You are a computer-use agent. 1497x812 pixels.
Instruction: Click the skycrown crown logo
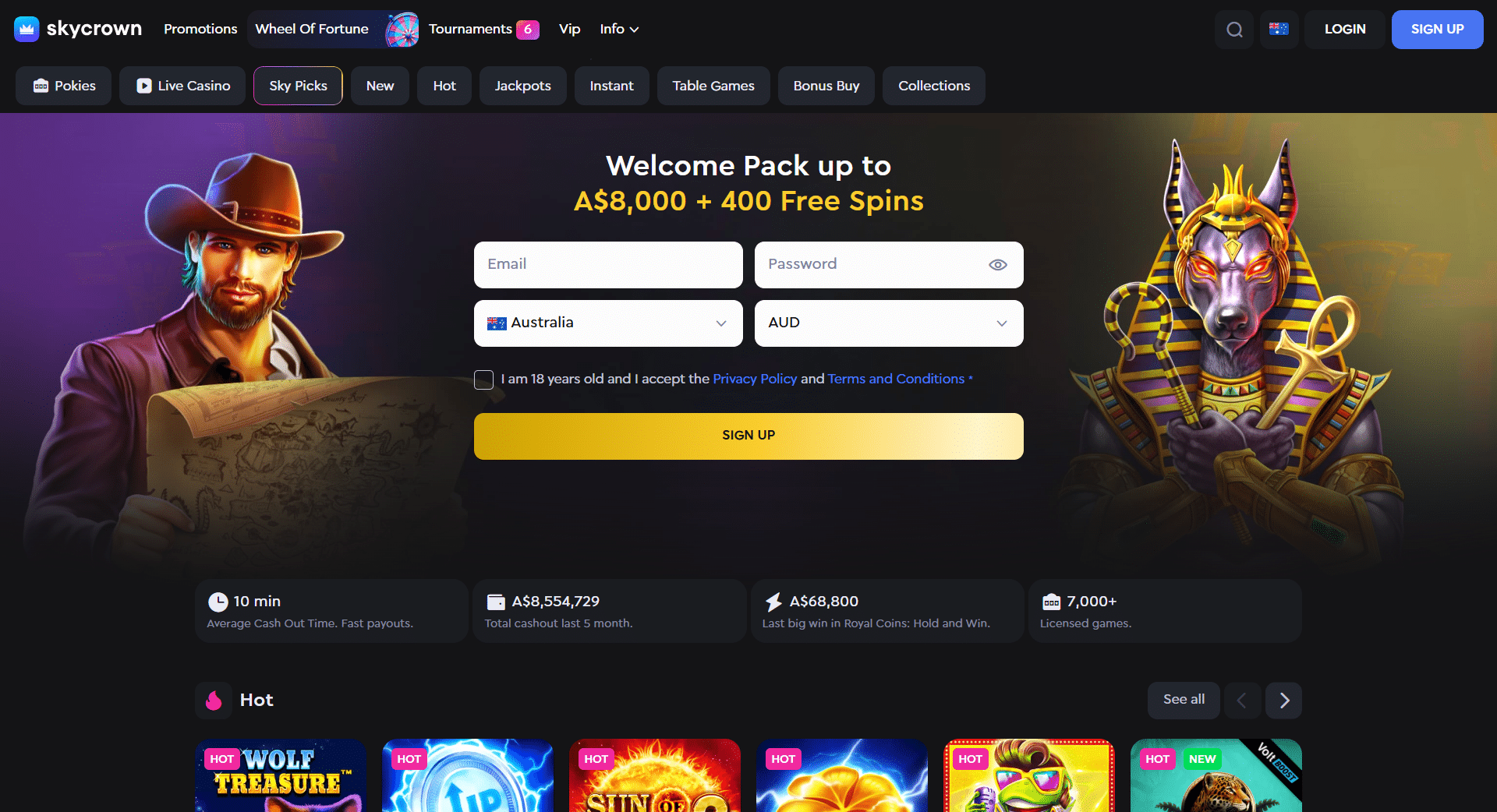[x=27, y=29]
